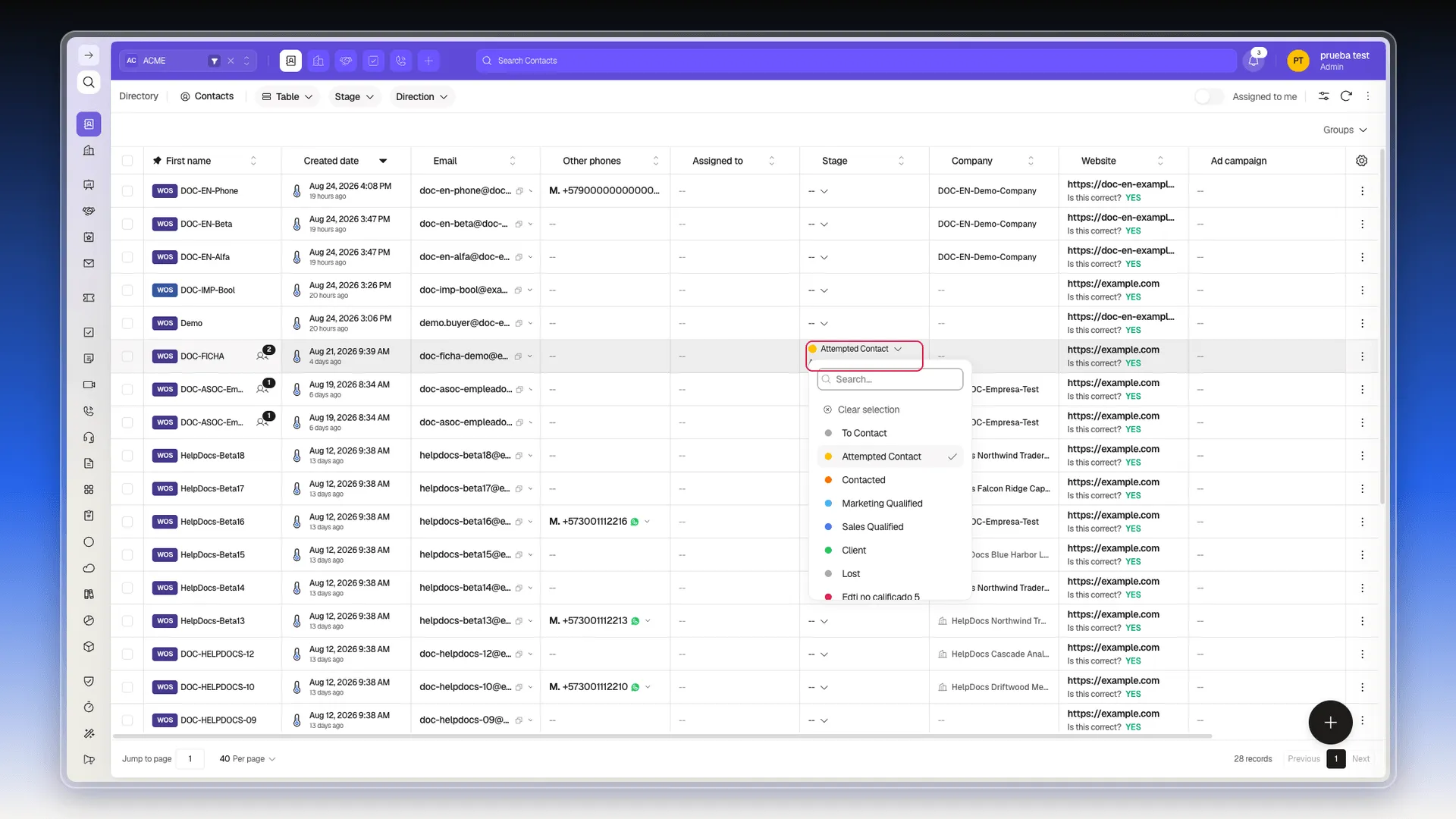Click the plus icon in top bar
The image size is (1456, 819).
pyautogui.click(x=428, y=61)
